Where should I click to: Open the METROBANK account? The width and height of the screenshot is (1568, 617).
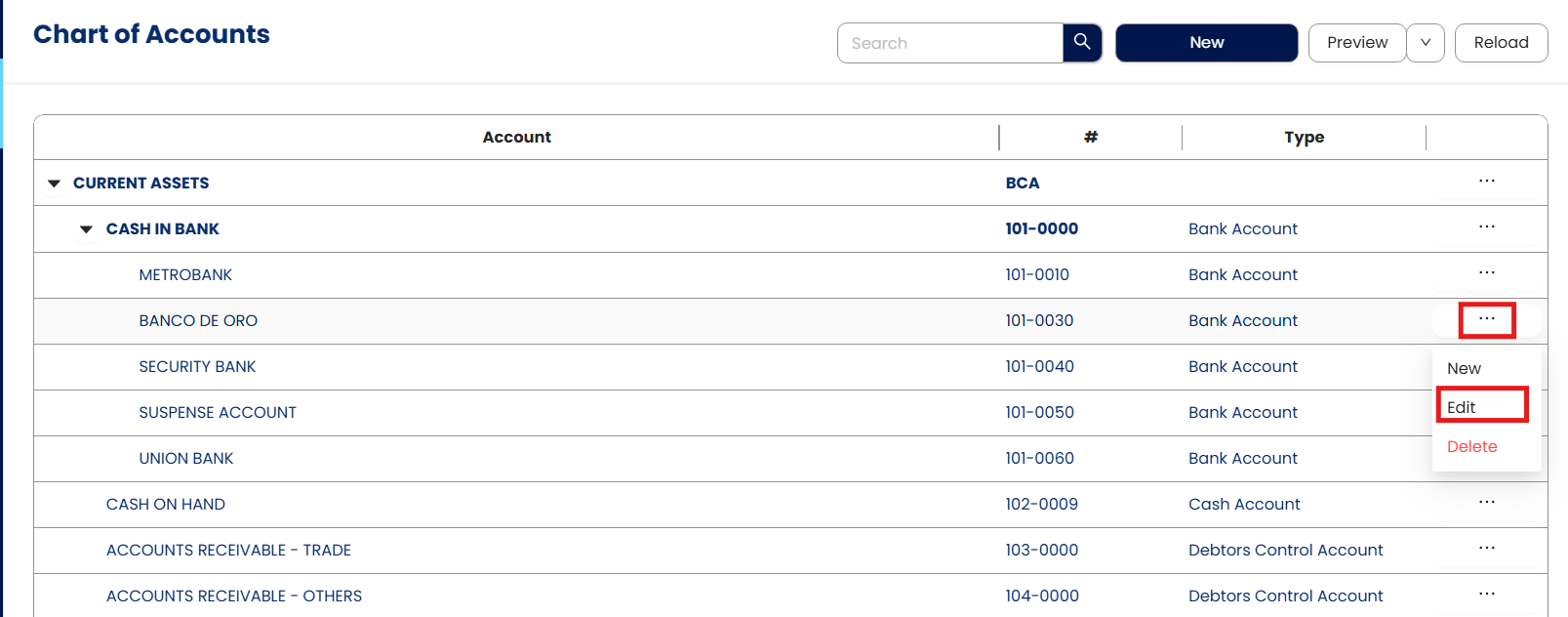185,275
